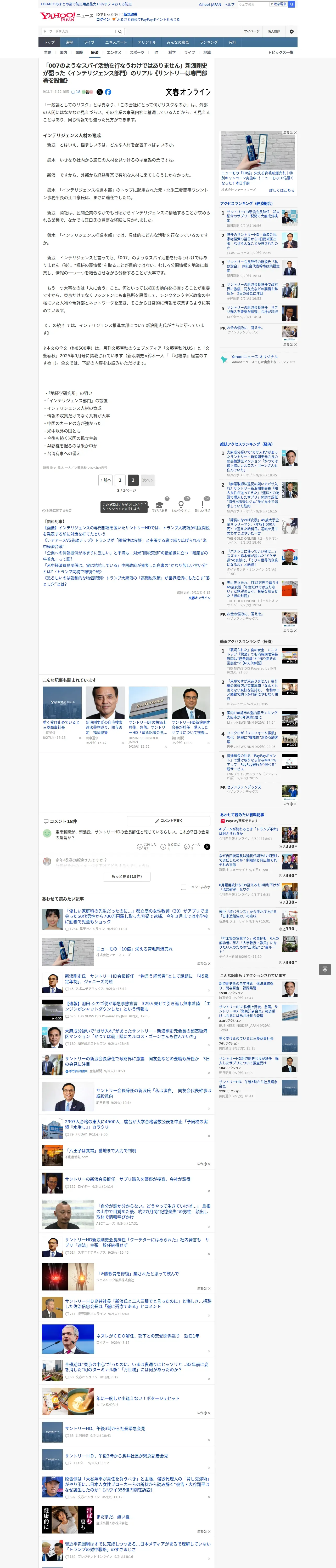Click the もっと見る(18件) button
The height and width of the screenshot is (1568, 336).
pos(127,877)
